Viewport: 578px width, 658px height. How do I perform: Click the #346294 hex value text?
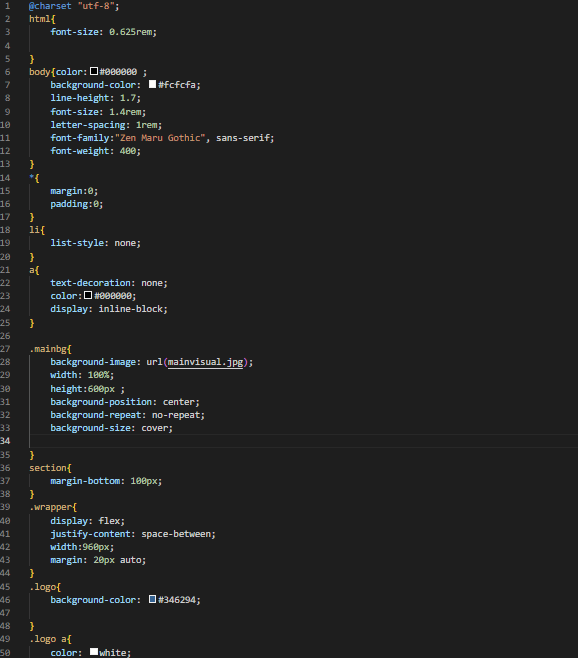click(177, 600)
